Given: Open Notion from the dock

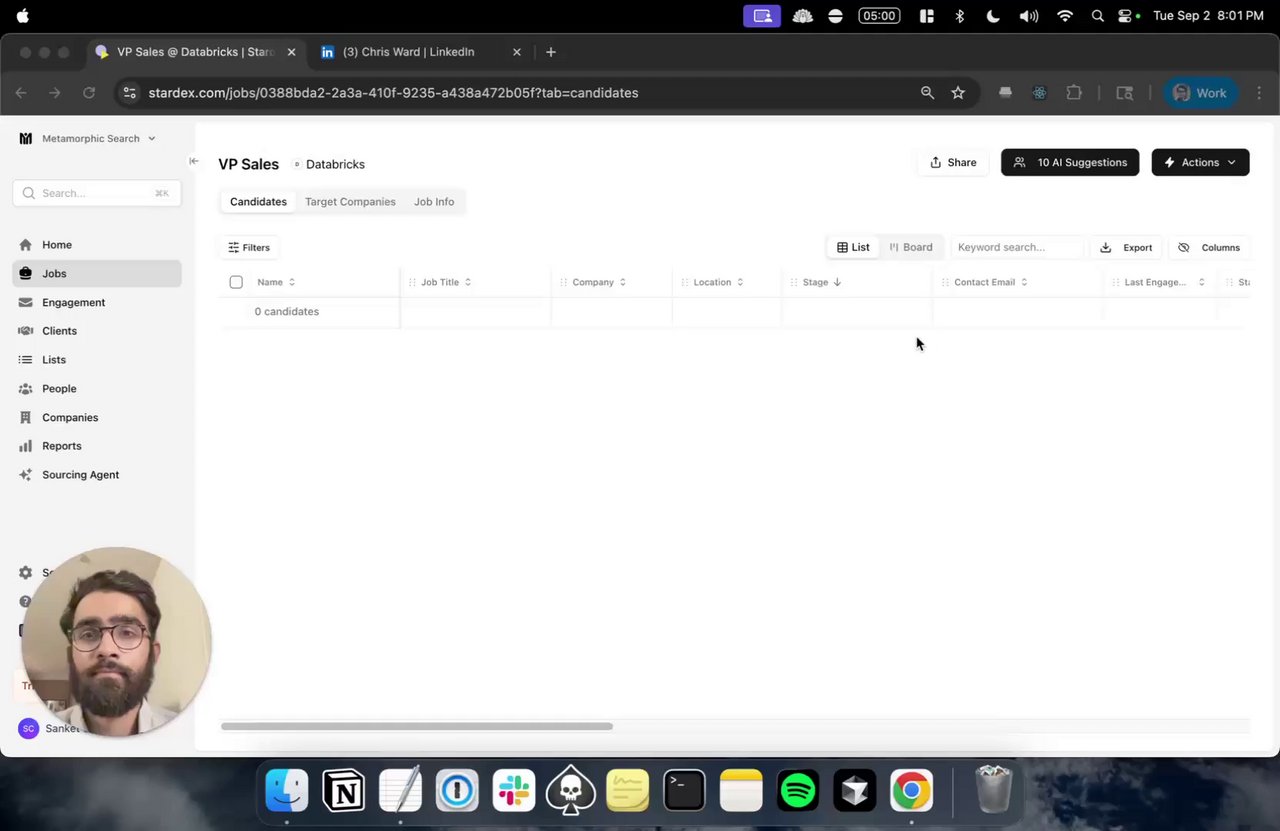Looking at the screenshot, I should 343,791.
